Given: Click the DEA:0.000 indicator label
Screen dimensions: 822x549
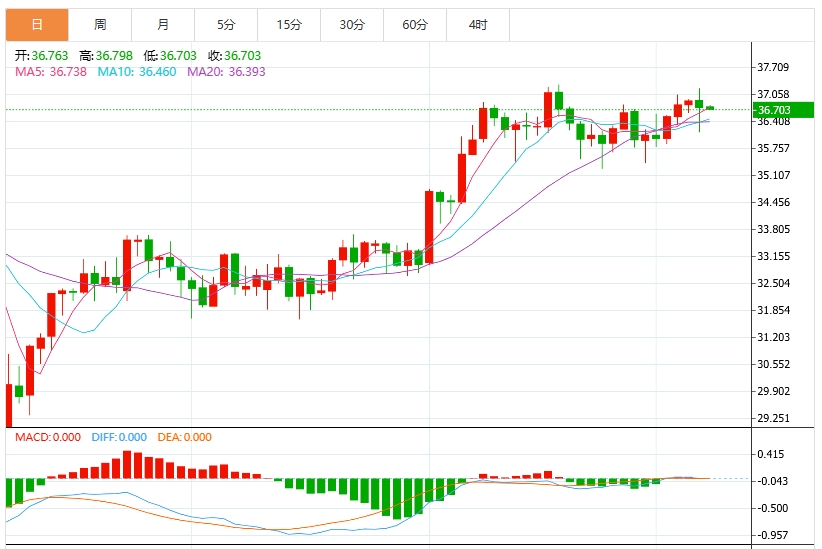Looking at the screenshot, I should click(x=185, y=437).
